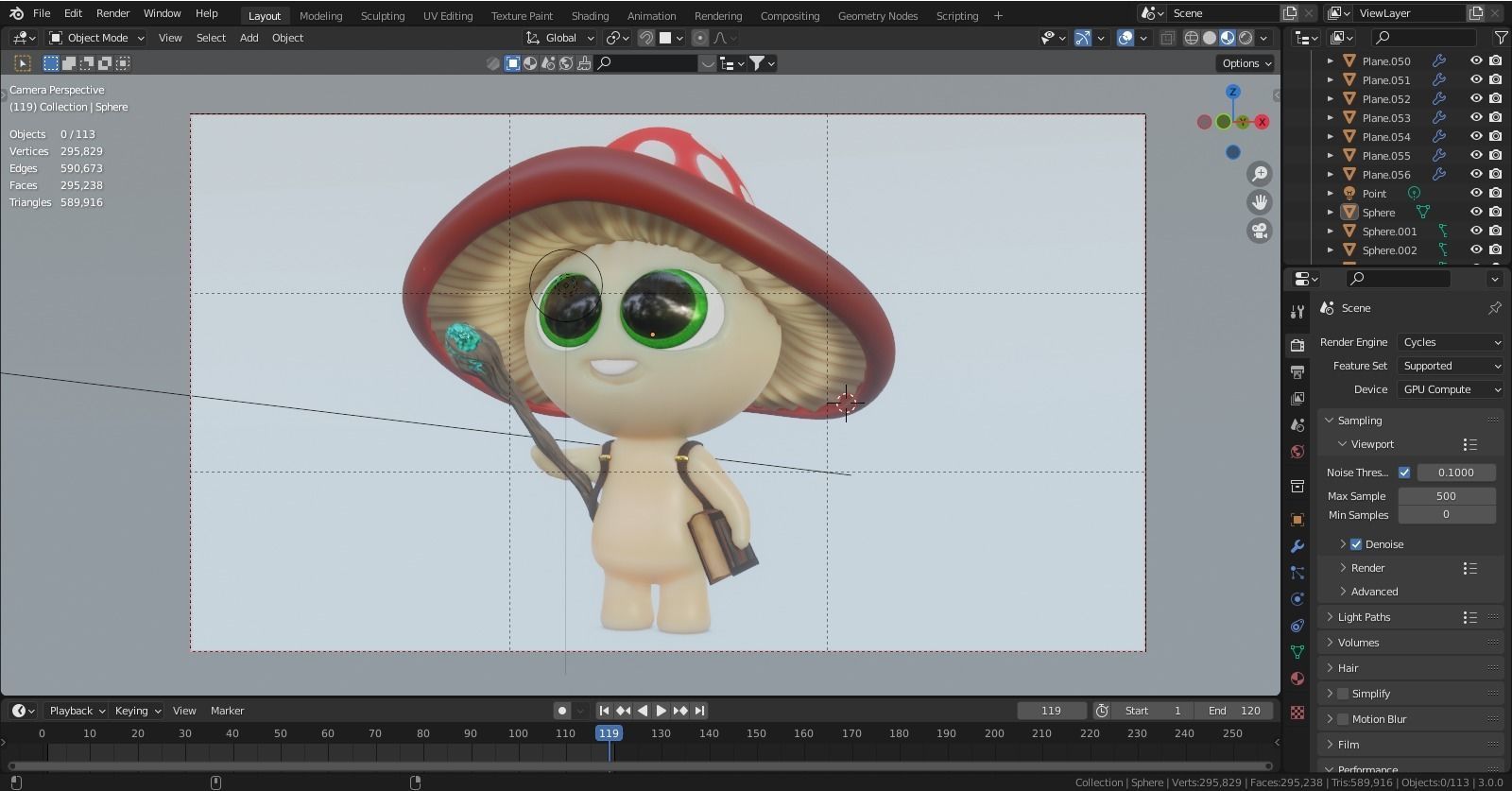
Task: Open the Object Mode dropdown
Action: pyautogui.click(x=96, y=38)
